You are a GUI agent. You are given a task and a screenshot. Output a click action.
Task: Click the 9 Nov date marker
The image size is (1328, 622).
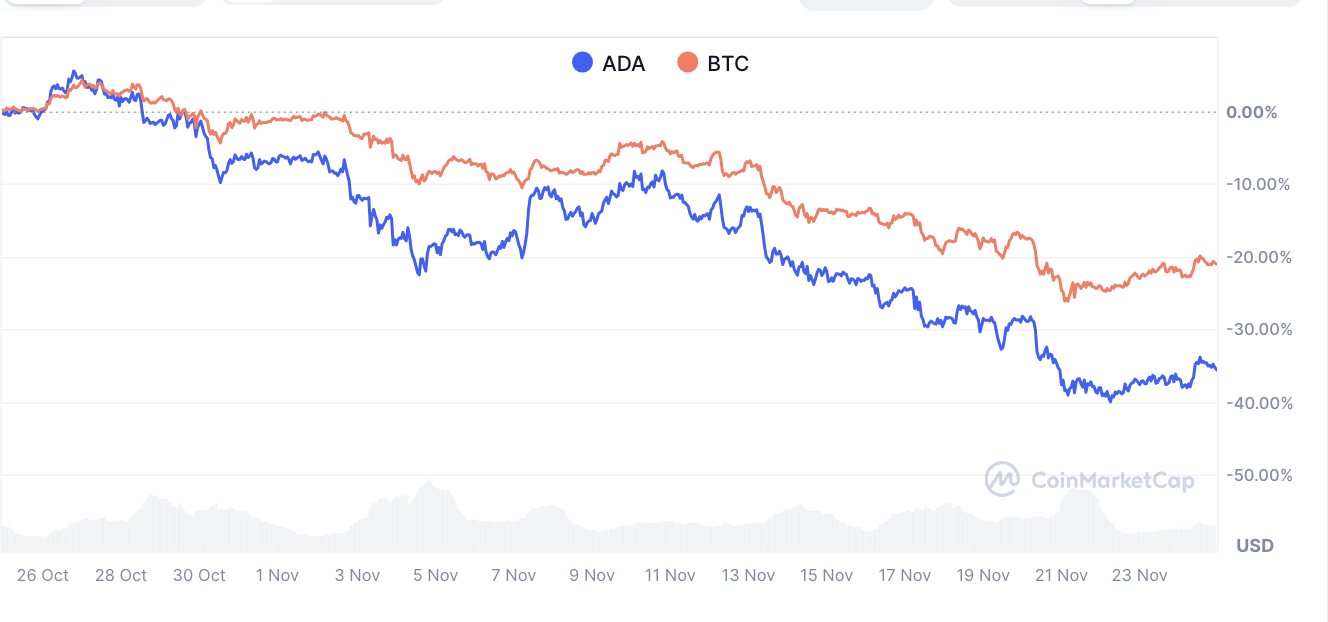pos(592,575)
